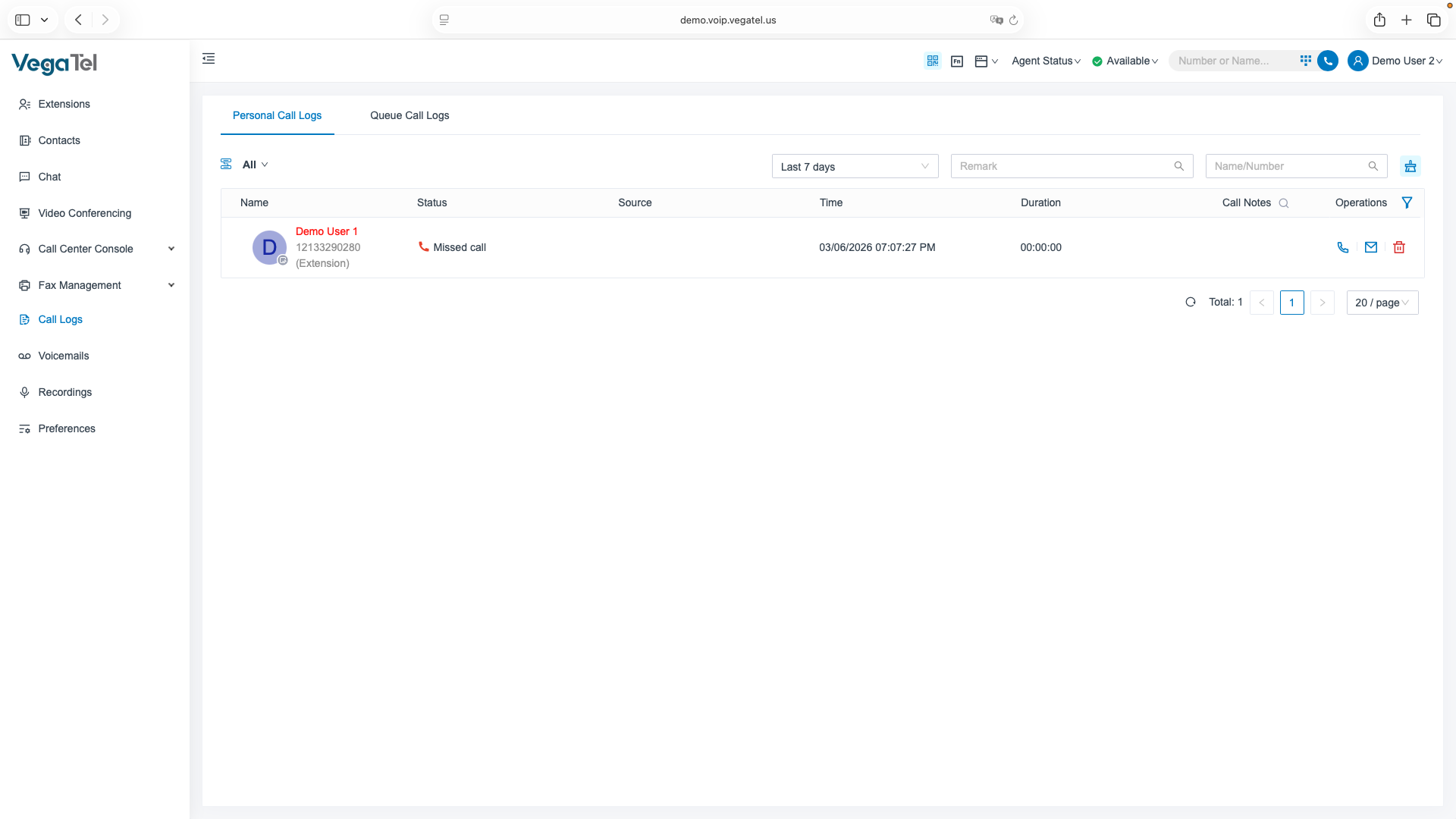Select the Personal Call Logs tab
Screen dimensions: 1456x819
point(277,115)
